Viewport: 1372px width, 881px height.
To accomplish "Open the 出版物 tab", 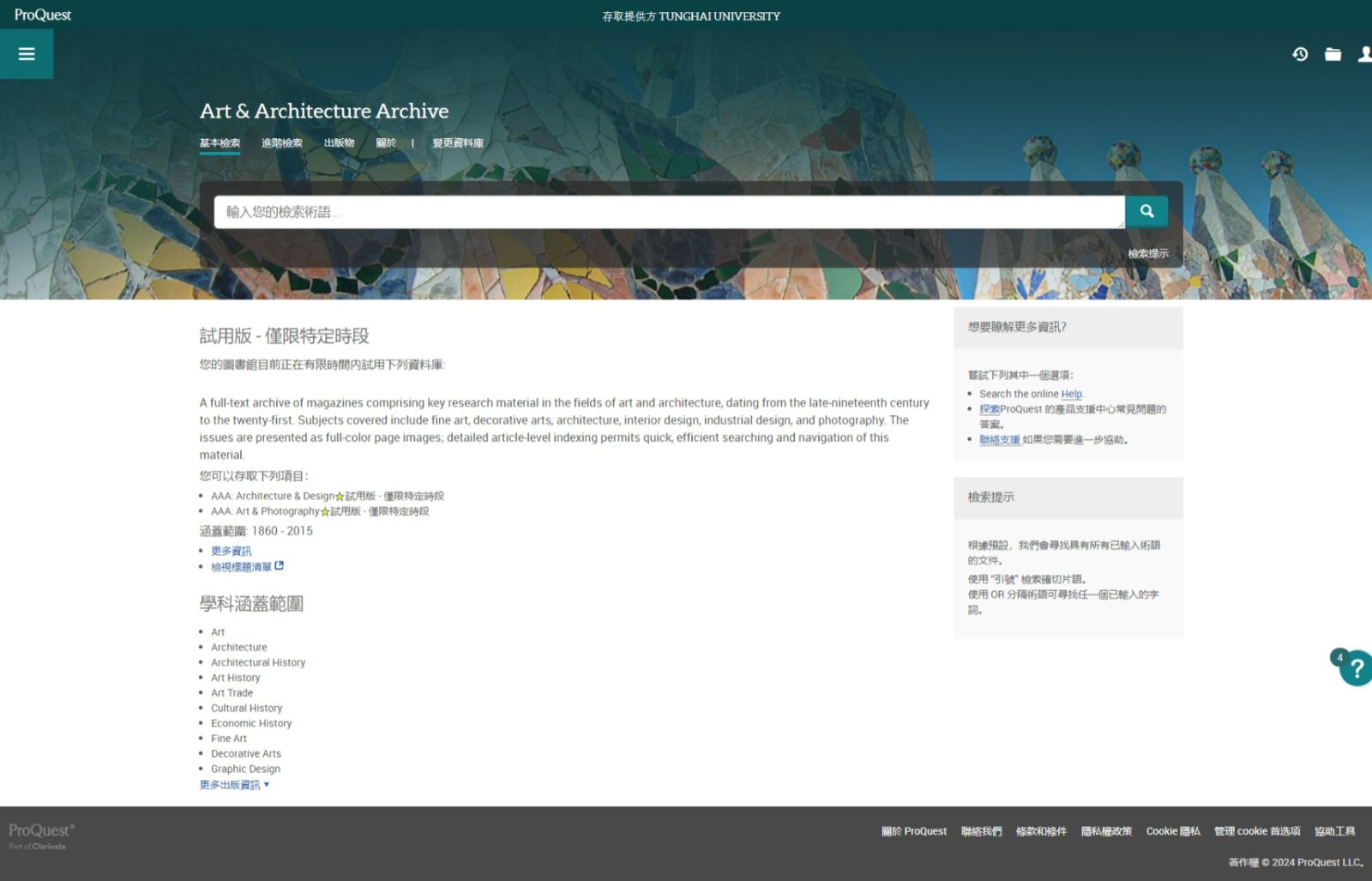I will [x=339, y=143].
